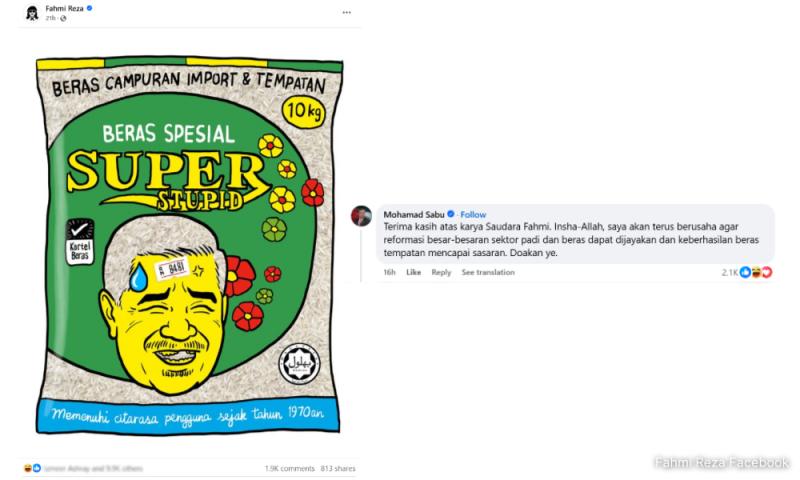The height and width of the screenshot is (480, 800).
Task: Reply to Mohamad Sabu's comment
Action: click(441, 272)
